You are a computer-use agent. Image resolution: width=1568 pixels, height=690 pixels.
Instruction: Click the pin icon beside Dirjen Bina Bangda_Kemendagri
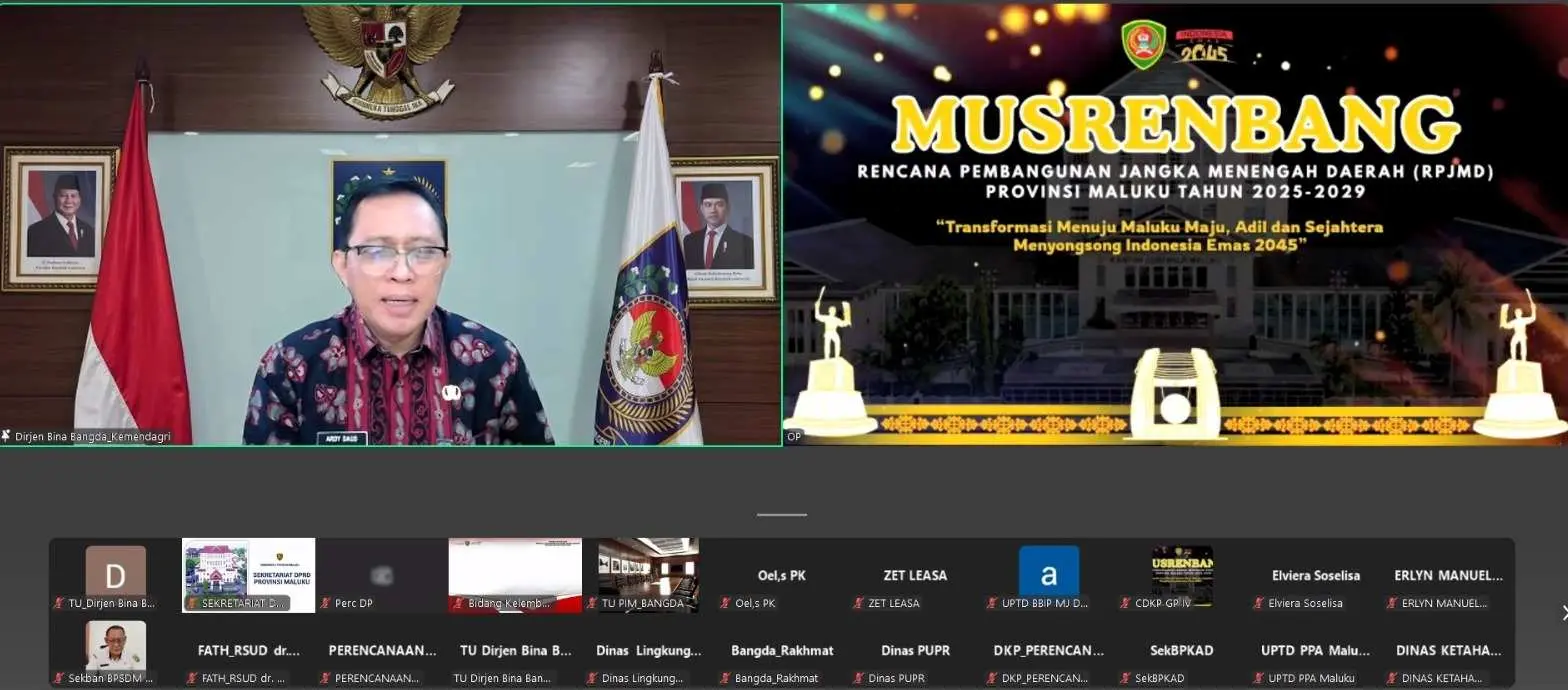(6, 436)
